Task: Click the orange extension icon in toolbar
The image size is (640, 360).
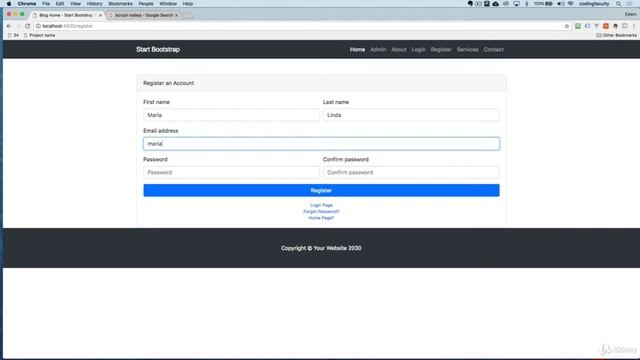Action: coord(606,26)
